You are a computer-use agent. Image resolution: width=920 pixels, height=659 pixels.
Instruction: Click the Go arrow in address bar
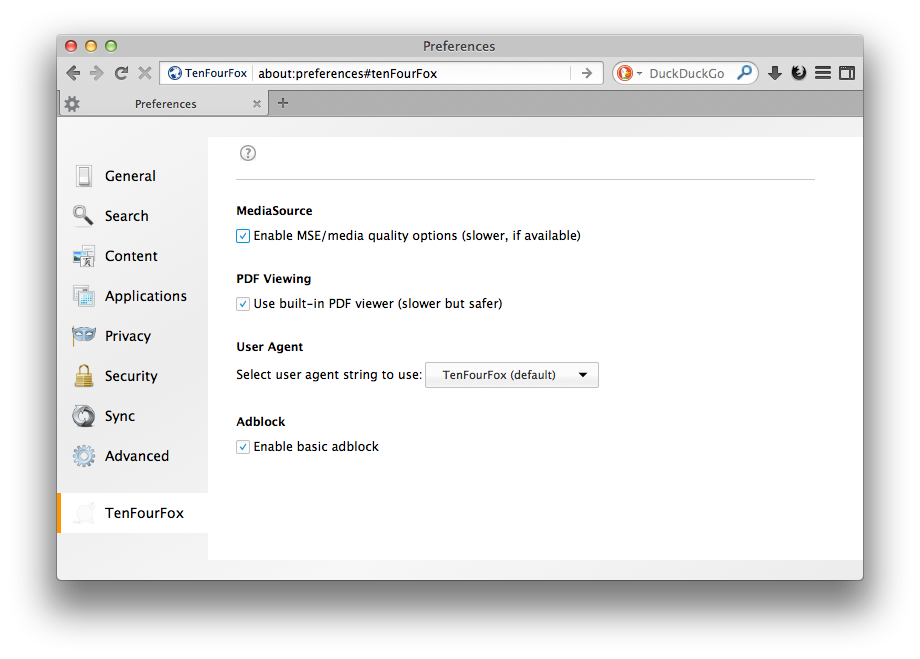pos(586,73)
